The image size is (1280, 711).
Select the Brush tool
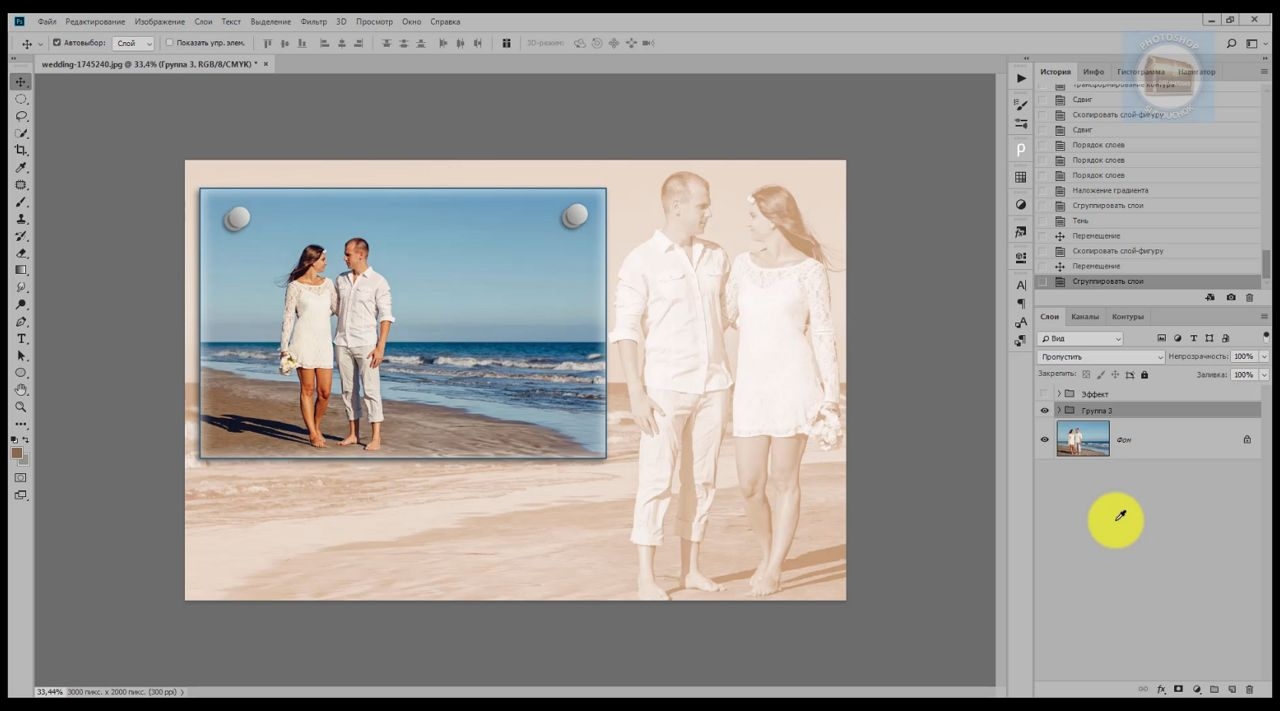tap(21, 202)
